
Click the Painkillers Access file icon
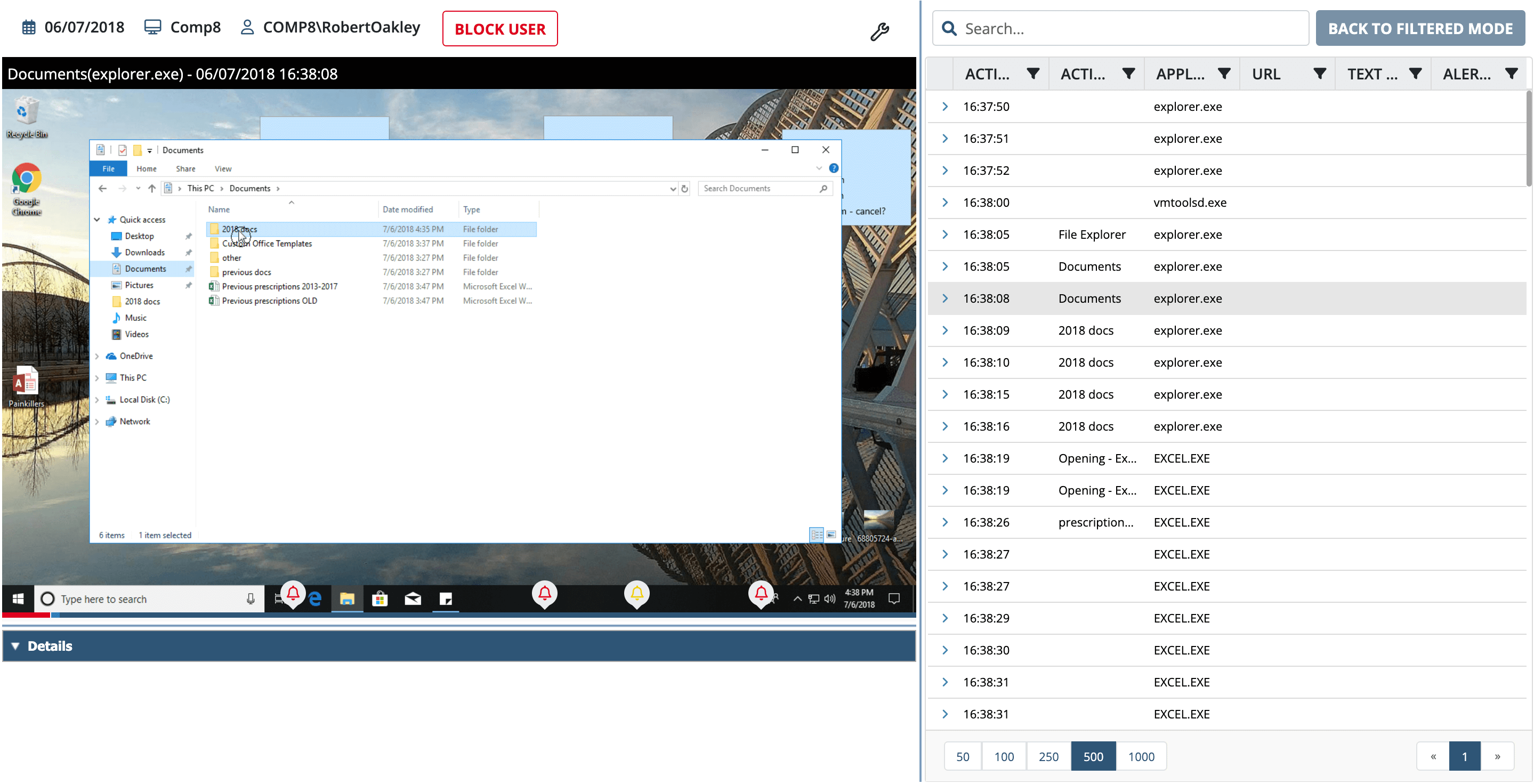coord(26,387)
